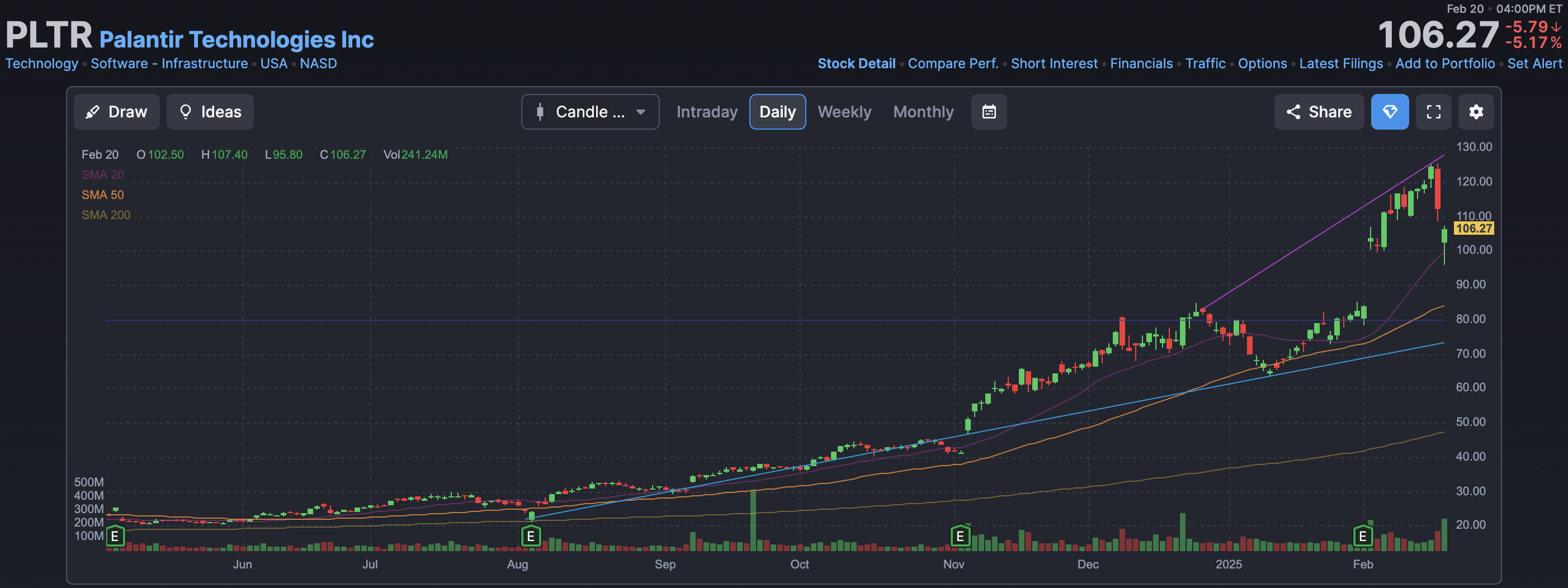Screen dimensions: 1568x588
Task: Click the blue diamond premium icon
Action: click(x=1390, y=112)
